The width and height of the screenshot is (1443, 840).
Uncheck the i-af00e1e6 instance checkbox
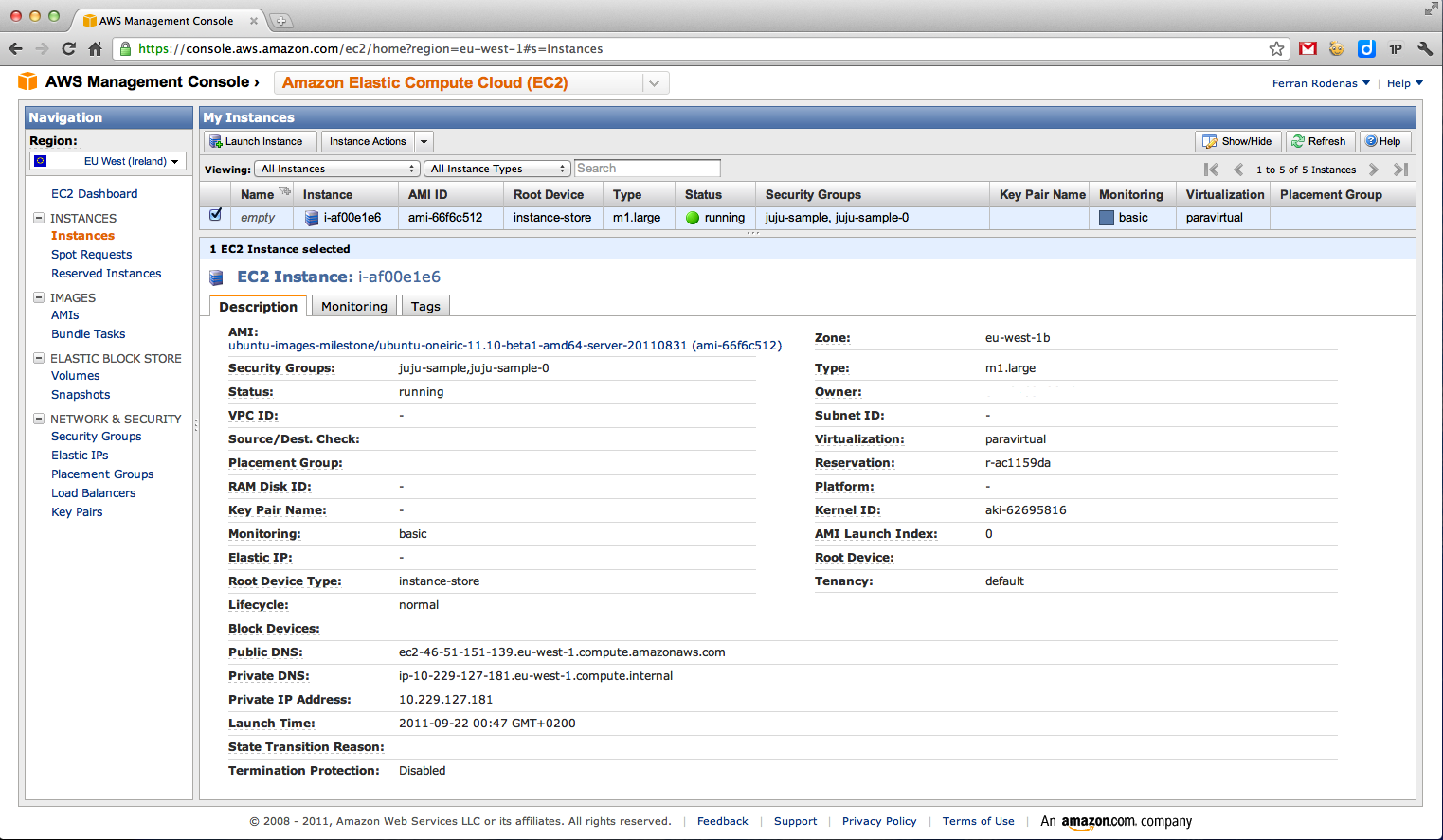coord(216,215)
